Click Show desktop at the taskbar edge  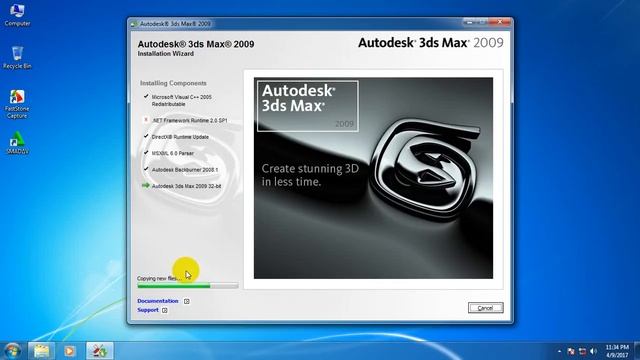(x=637, y=351)
